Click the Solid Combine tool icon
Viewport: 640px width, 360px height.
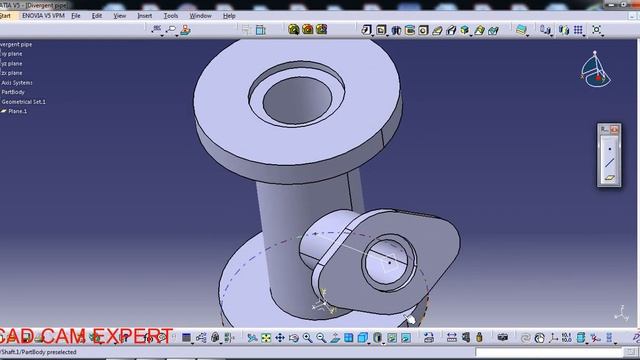coord(464,30)
